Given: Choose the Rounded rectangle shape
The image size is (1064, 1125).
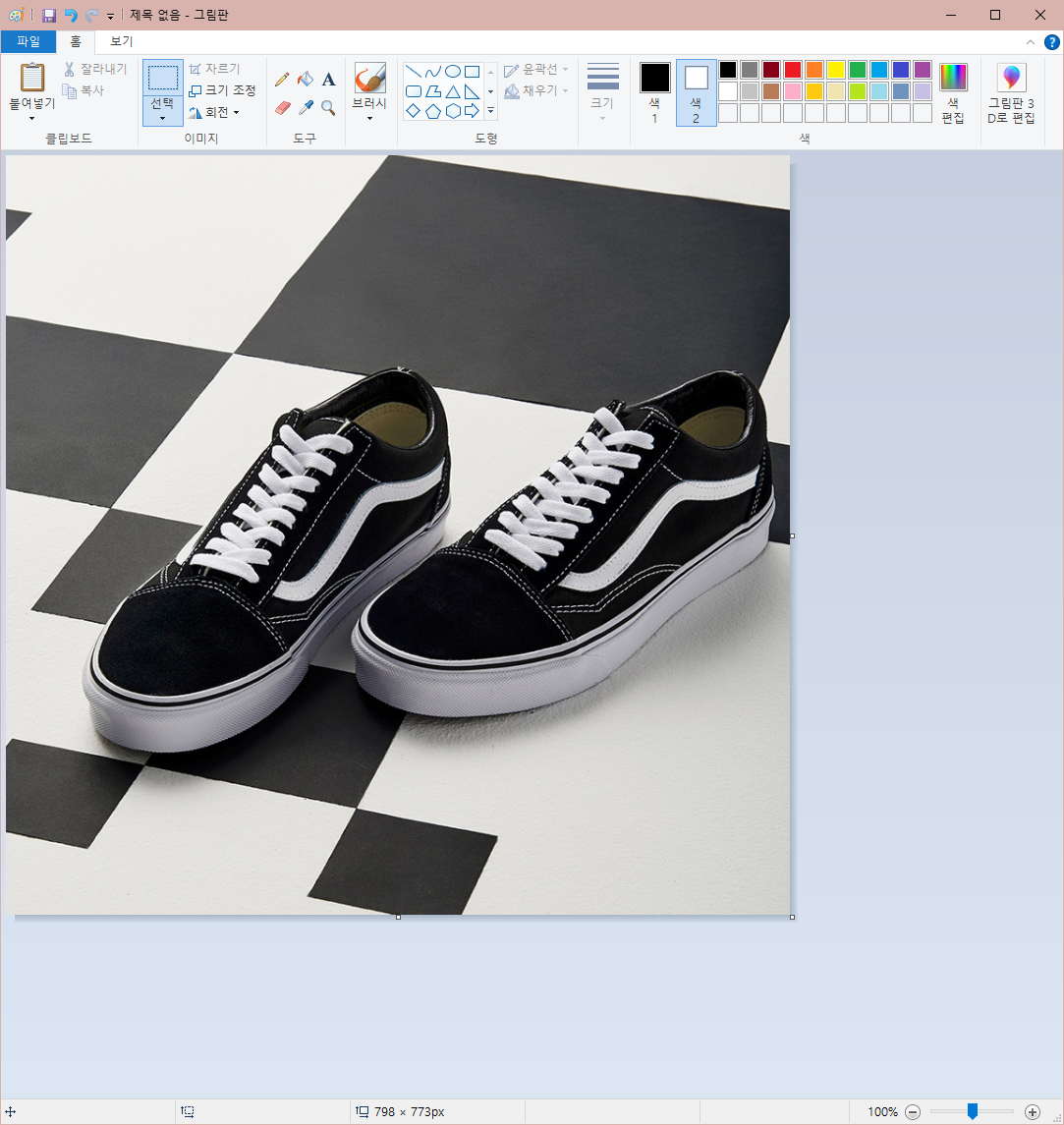Looking at the screenshot, I should (414, 91).
